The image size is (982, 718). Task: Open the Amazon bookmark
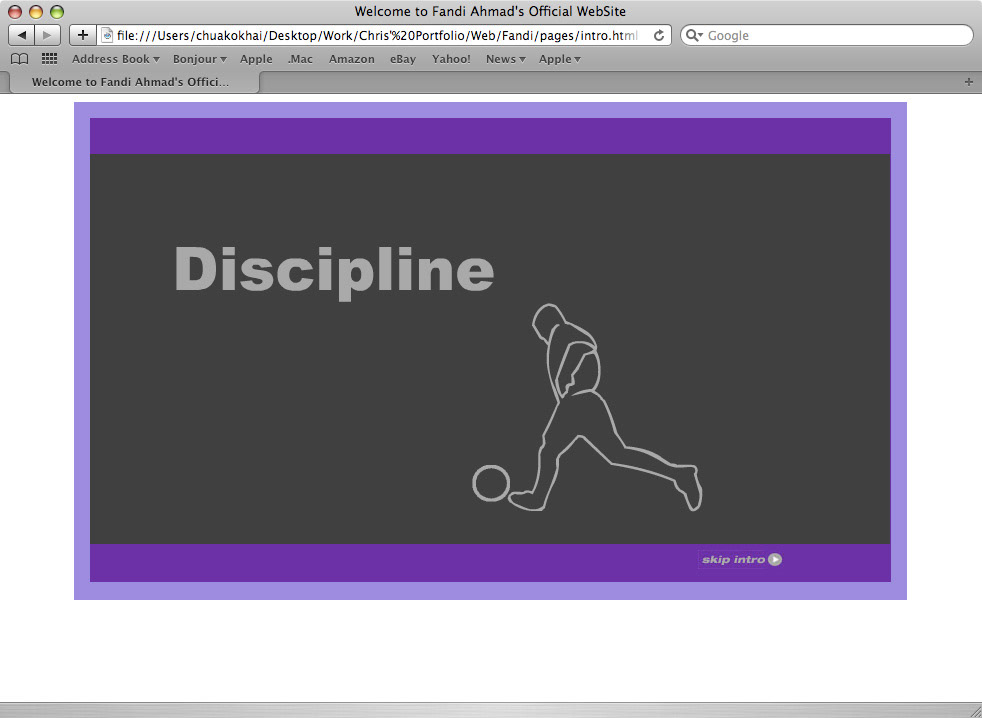(x=352, y=59)
